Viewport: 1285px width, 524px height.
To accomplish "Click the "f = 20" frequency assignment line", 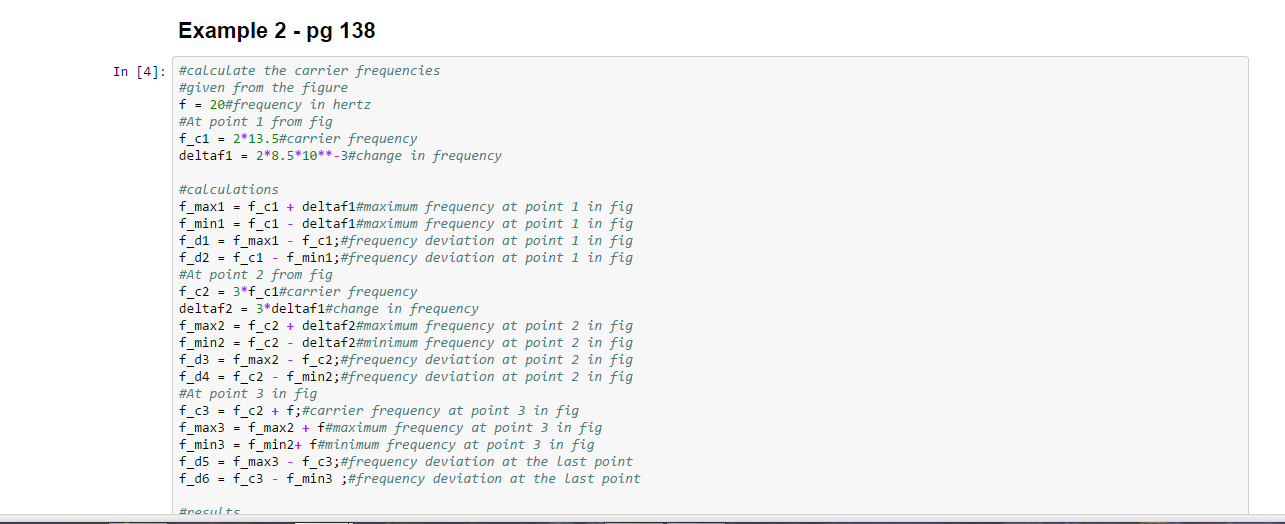I will [x=275, y=105].
